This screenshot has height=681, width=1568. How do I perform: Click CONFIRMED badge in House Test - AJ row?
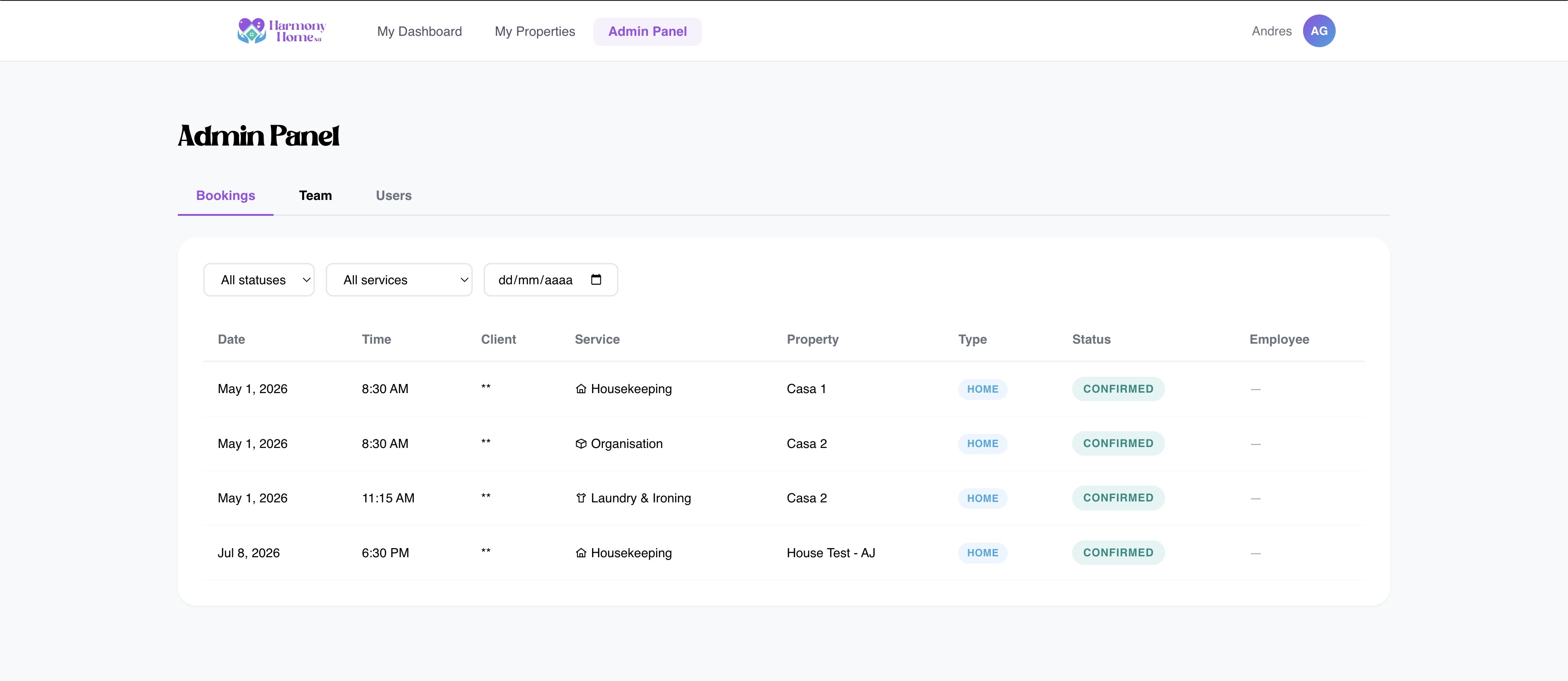click(x=1117, y=553)
